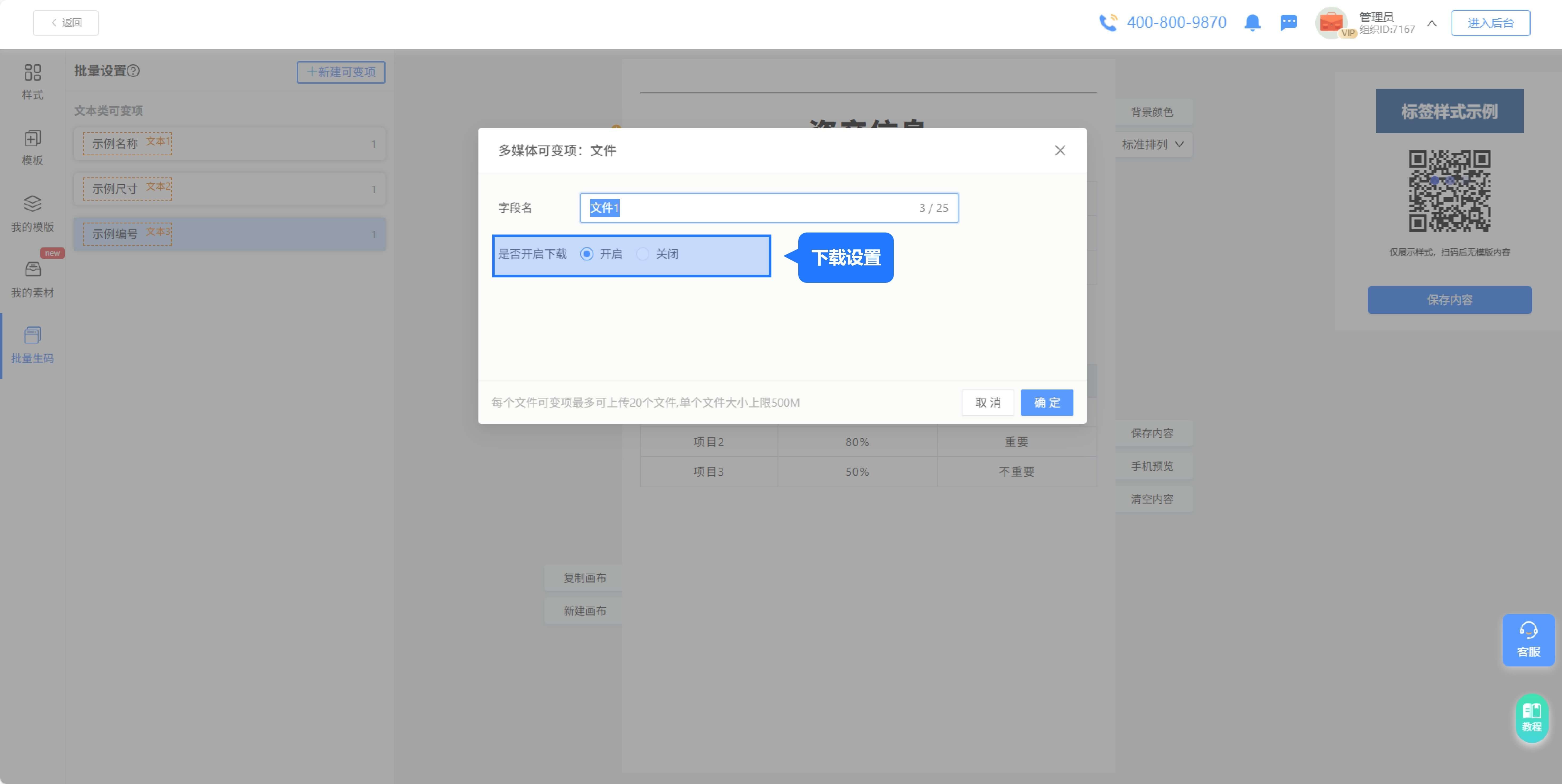Screen dimensions: 1562x784
Task: Open the 客服 customer service widget
Action: 1529,640
